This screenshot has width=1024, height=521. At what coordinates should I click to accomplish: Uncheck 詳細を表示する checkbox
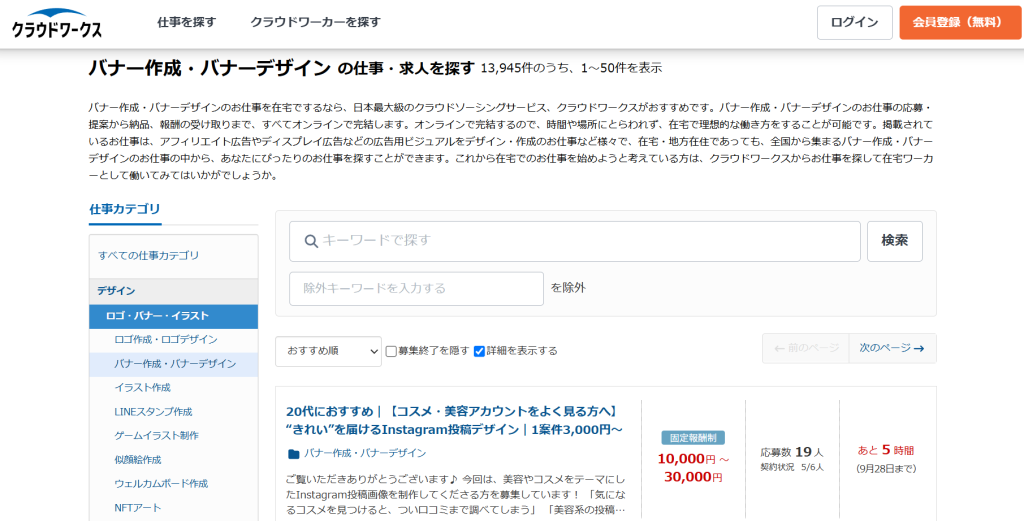click(479, 351)
